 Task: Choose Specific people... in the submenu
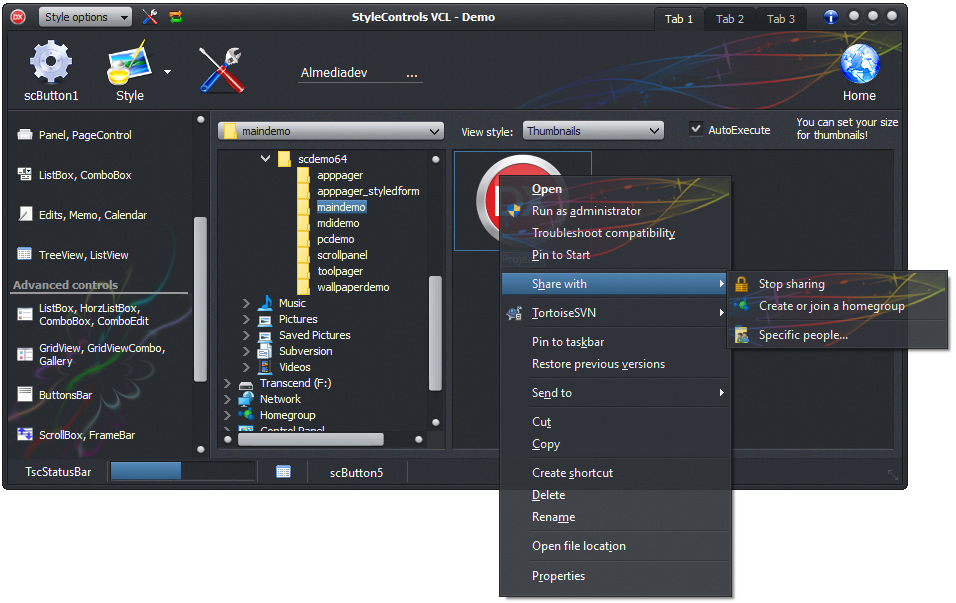[838, 335]
